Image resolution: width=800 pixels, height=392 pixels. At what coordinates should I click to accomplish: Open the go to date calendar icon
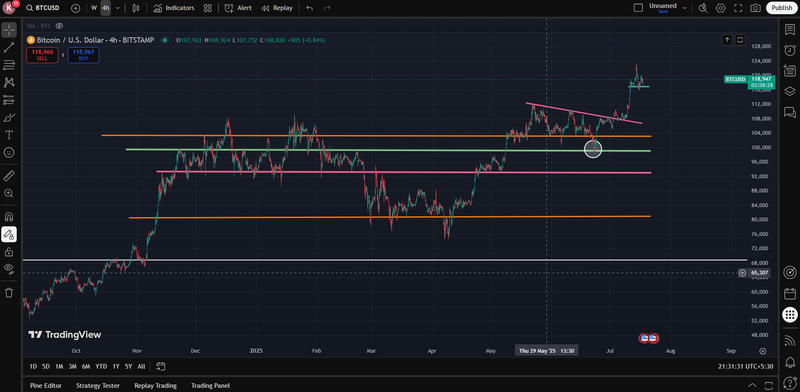[160, 366]
